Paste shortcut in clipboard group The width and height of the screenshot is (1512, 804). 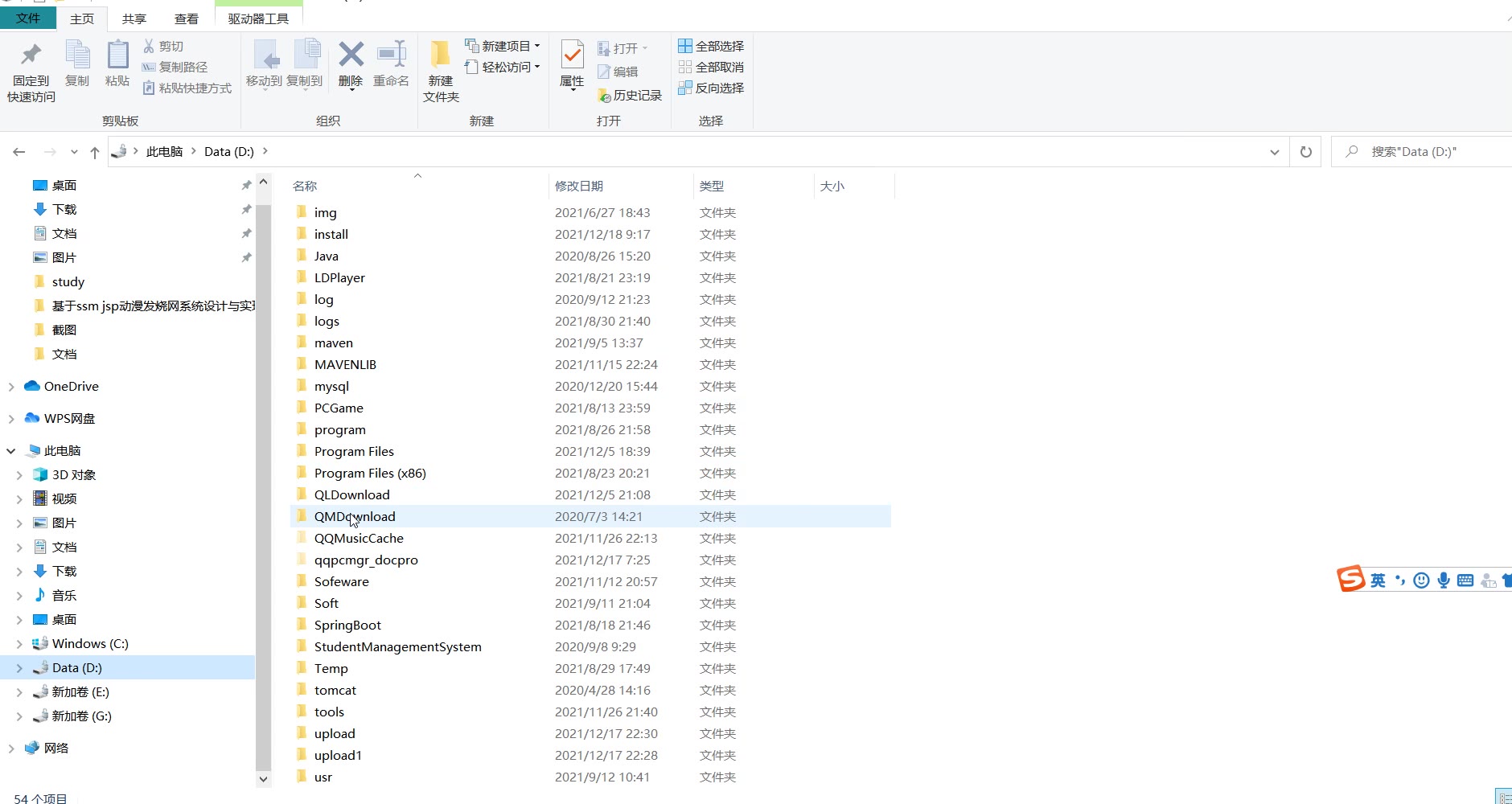click(187, 88)
